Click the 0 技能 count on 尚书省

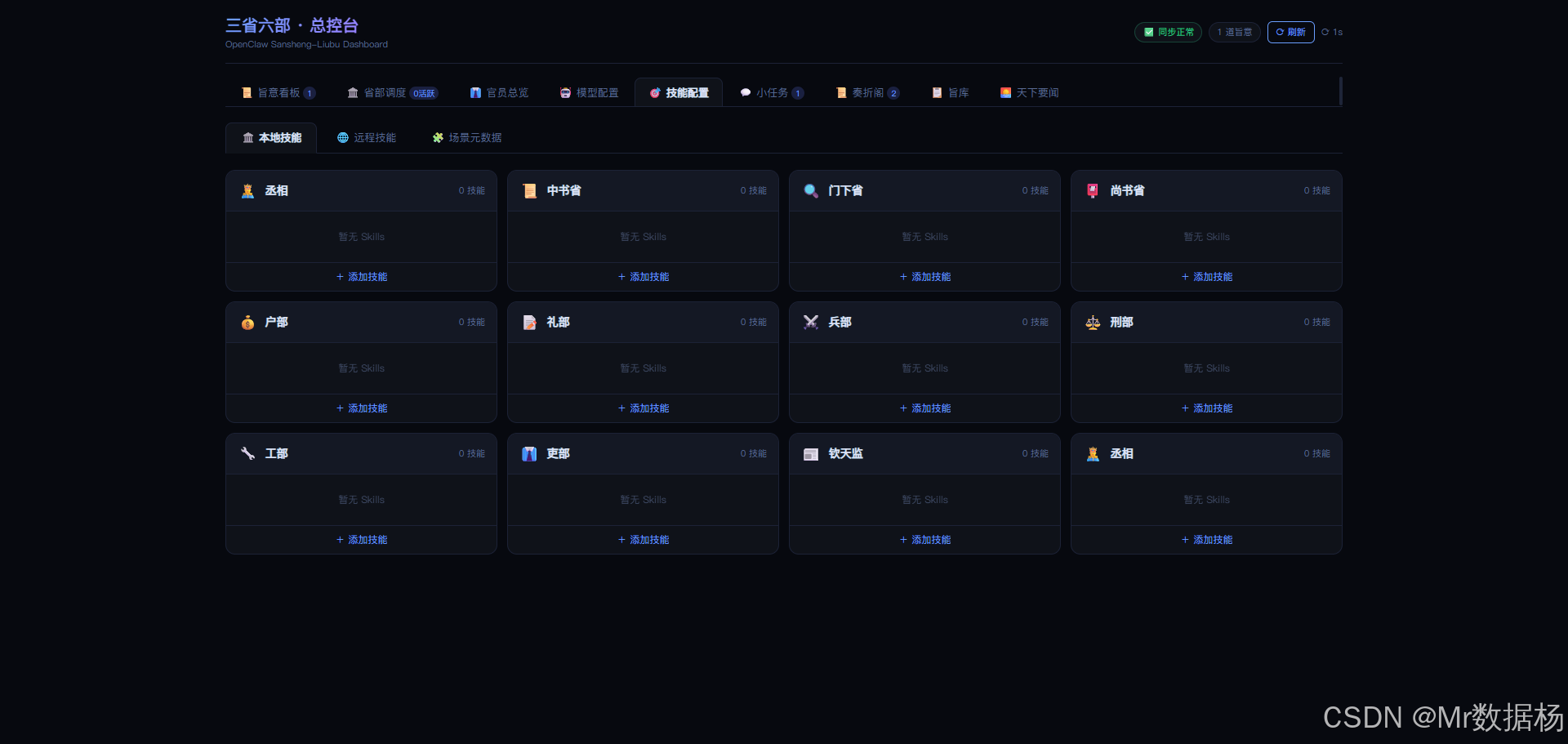1316,191
